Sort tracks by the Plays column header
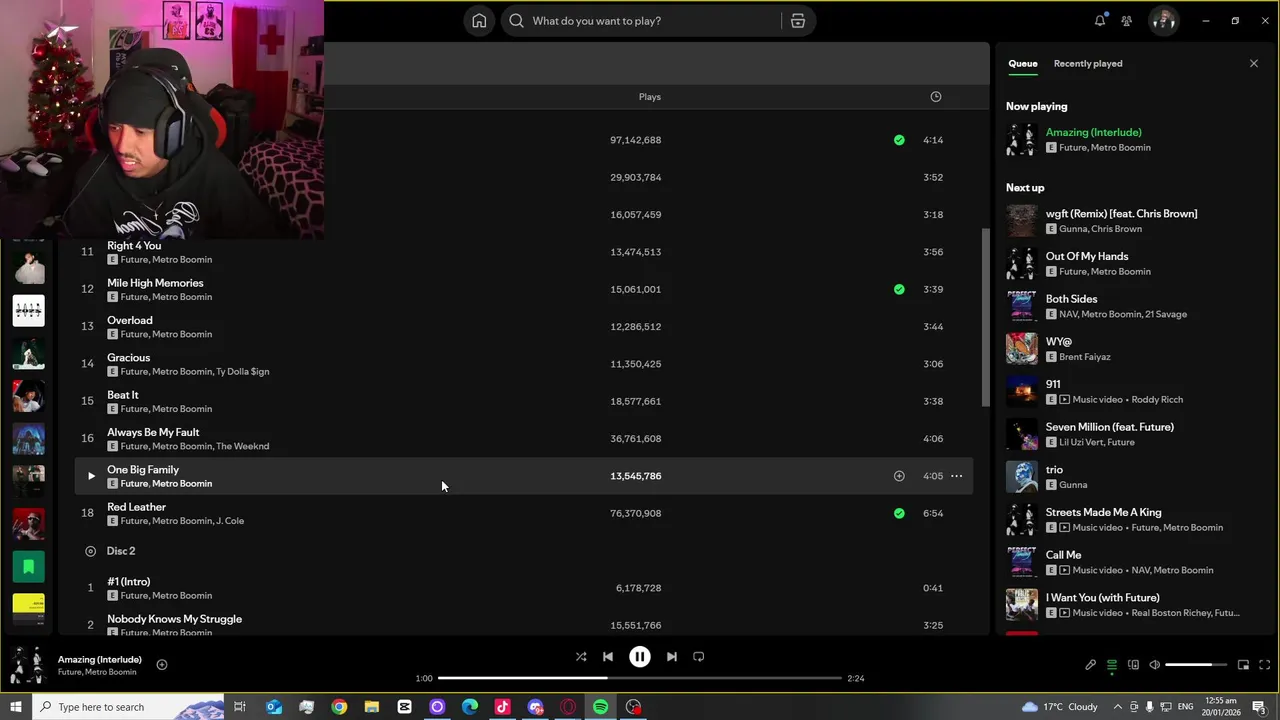The width and height of the screenshot is (1280, 720). (650, 97)
